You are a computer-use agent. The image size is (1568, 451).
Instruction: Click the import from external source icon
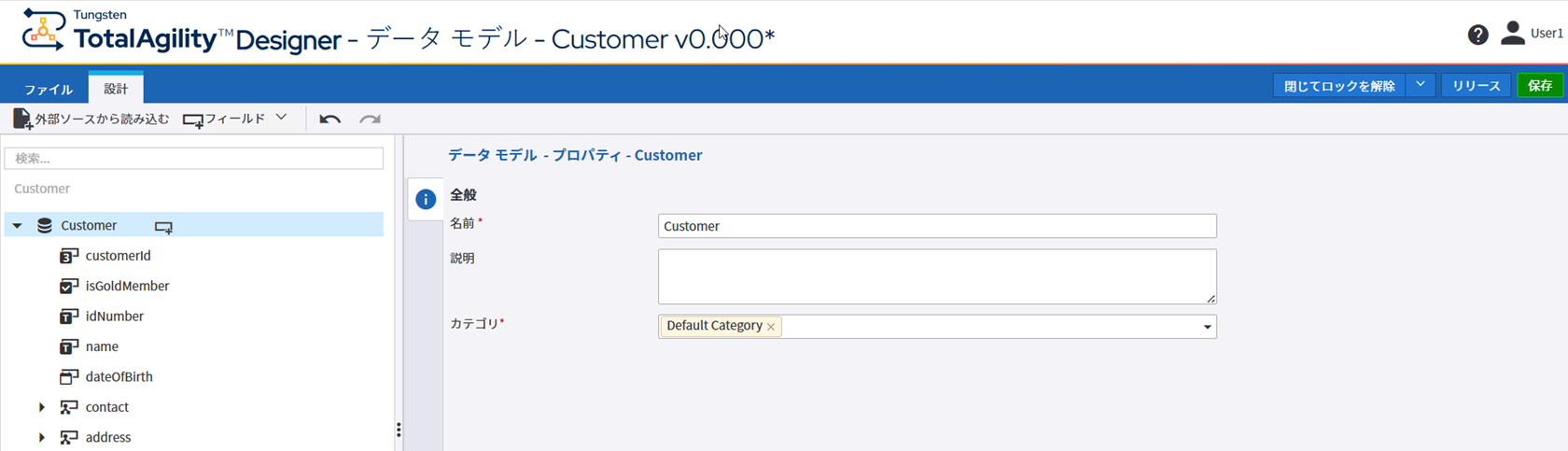pos(21,120)
